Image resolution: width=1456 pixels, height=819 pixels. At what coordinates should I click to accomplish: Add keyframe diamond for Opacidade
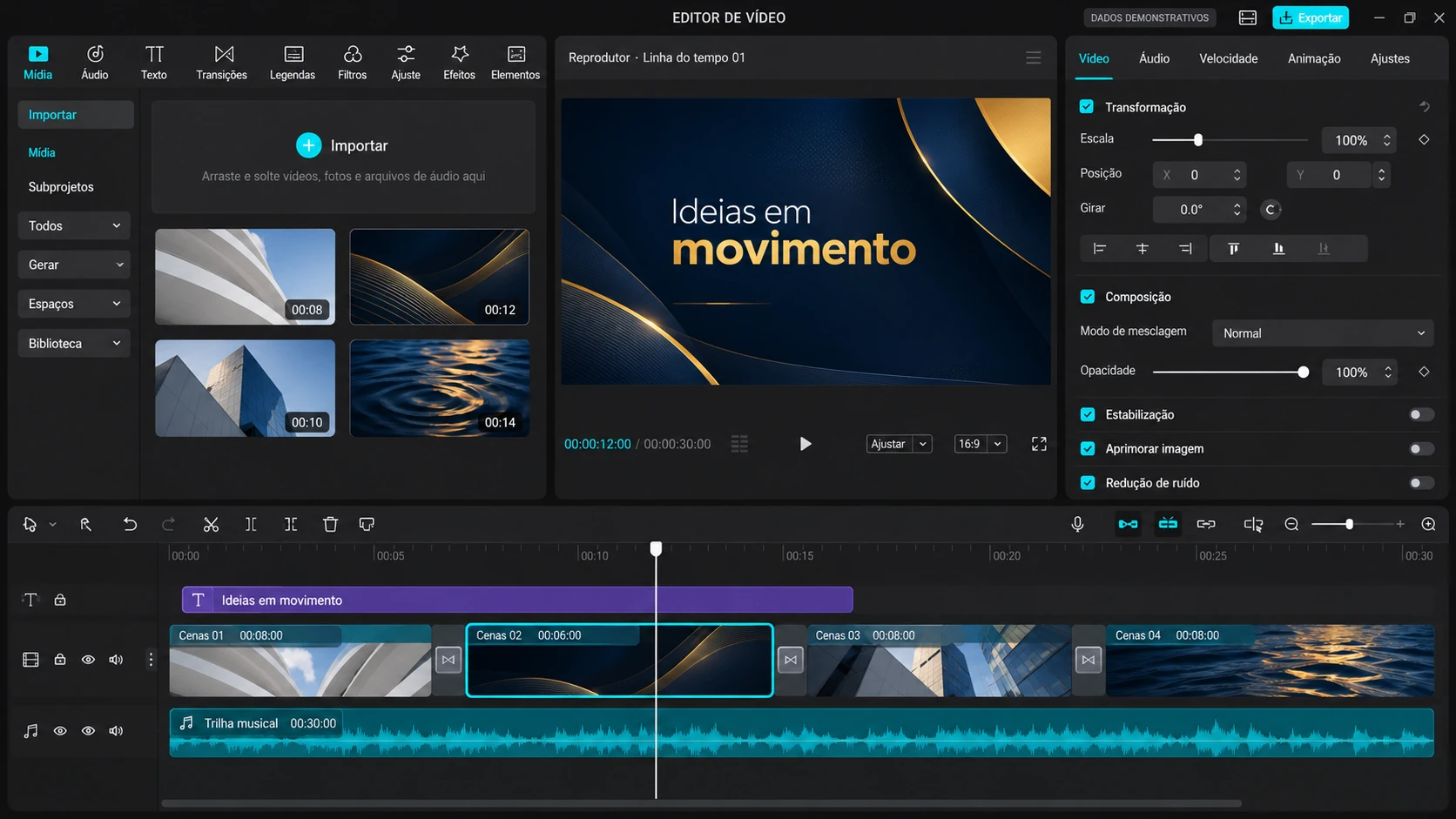[1424, 372]
